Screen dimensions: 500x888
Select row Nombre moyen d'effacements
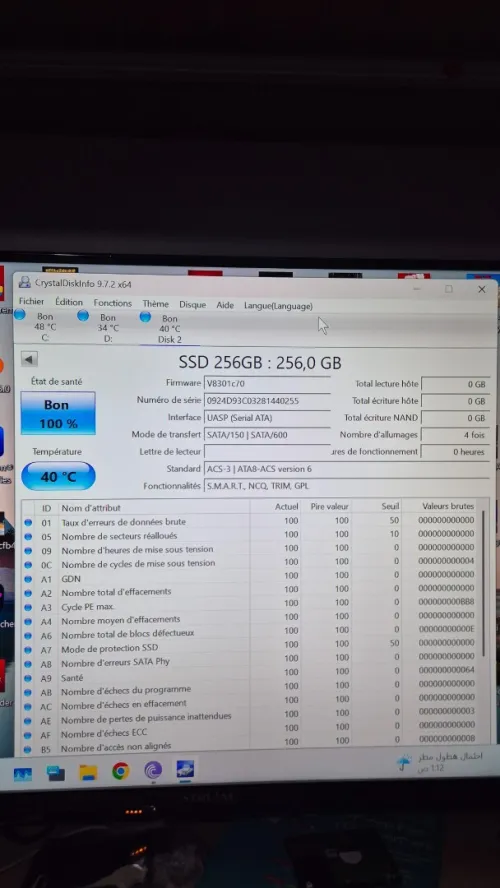tap(251, 618)
